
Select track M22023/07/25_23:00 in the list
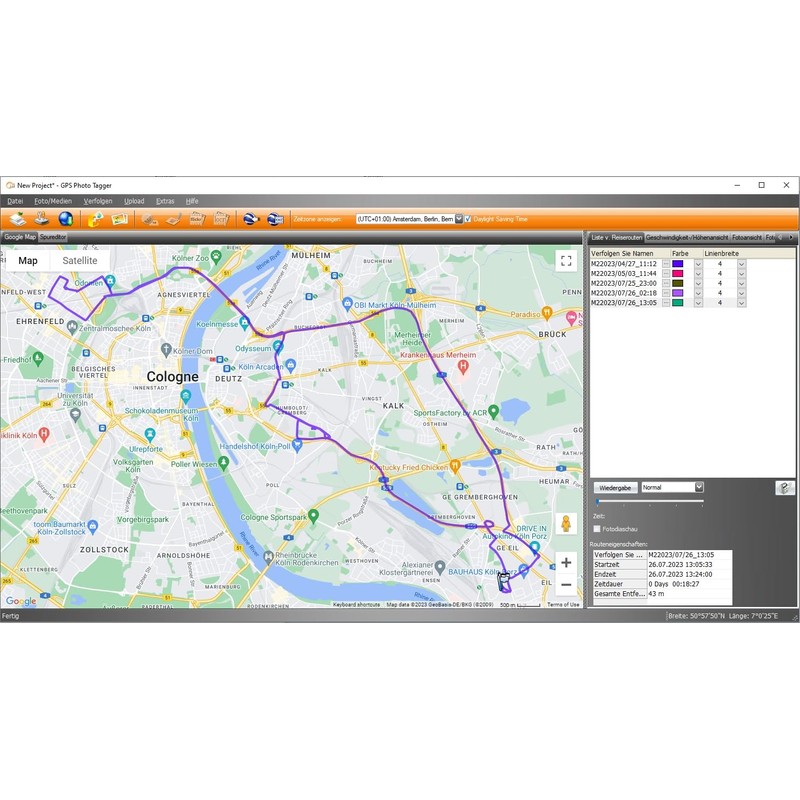click(624, 283)
